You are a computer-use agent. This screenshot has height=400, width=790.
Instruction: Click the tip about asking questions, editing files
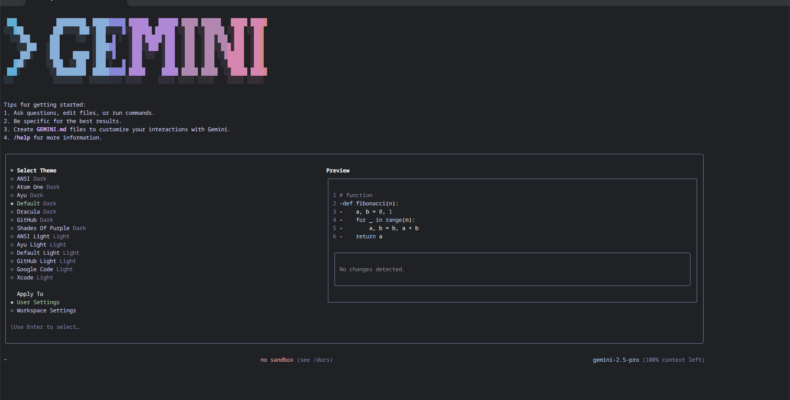tap(84, 113)
